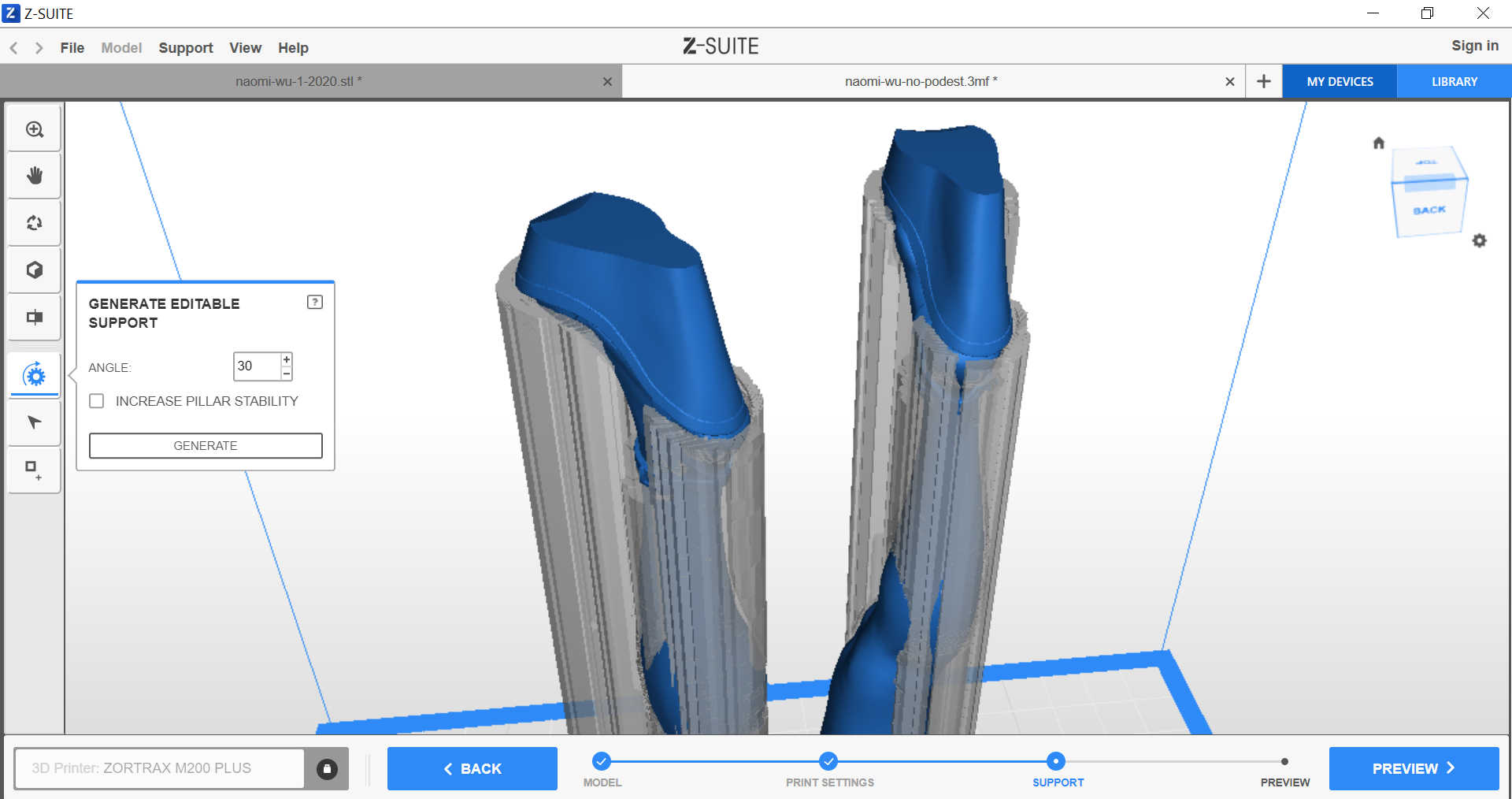The height and width of the screenshot is (799, 1512).
Task: Open view cube settings gear
Action: 1479,240
